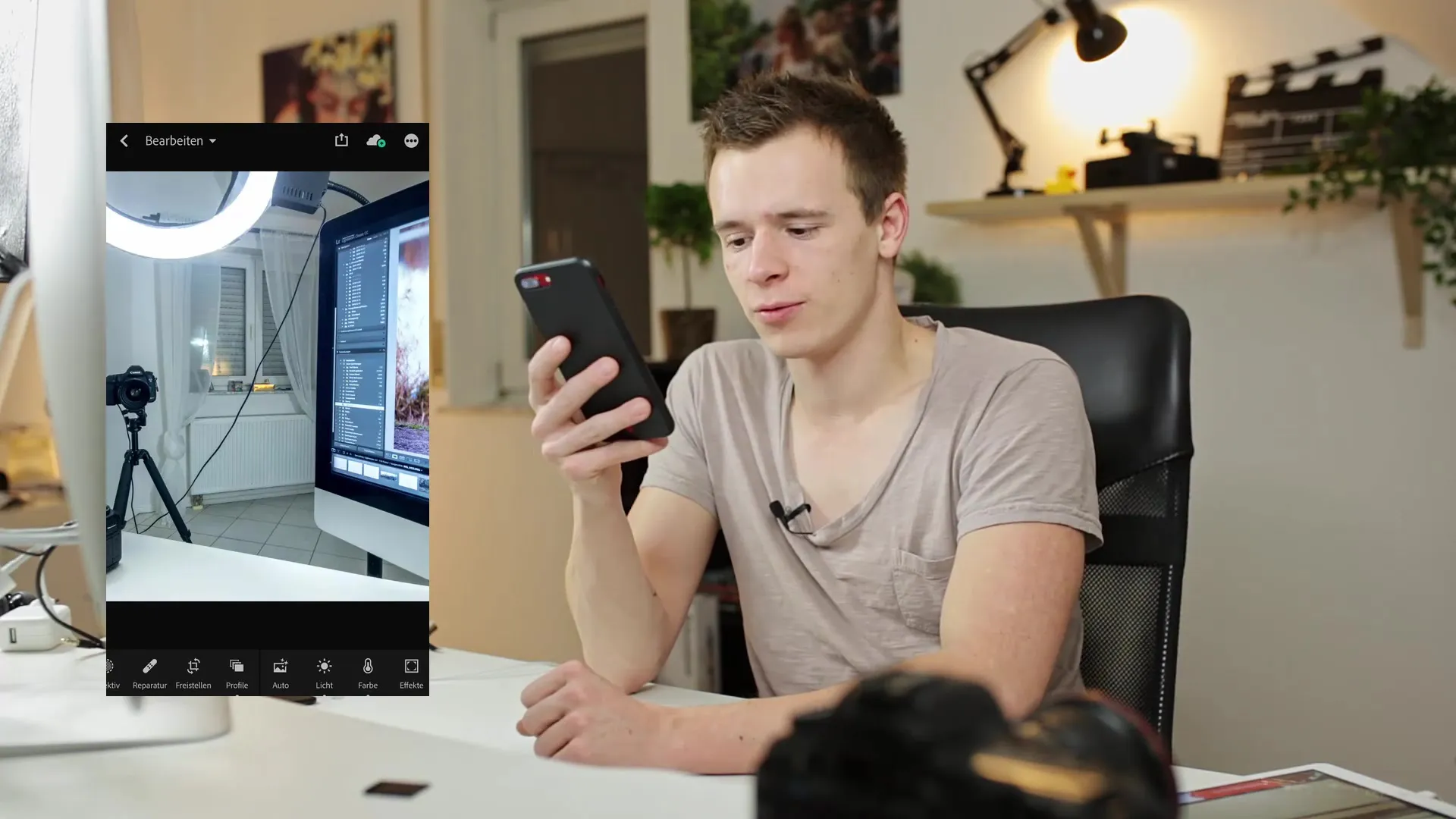Select the Bearbeiten (Edit) menu tab
This screenshot has height=819, width=1456.
(180, 140)
